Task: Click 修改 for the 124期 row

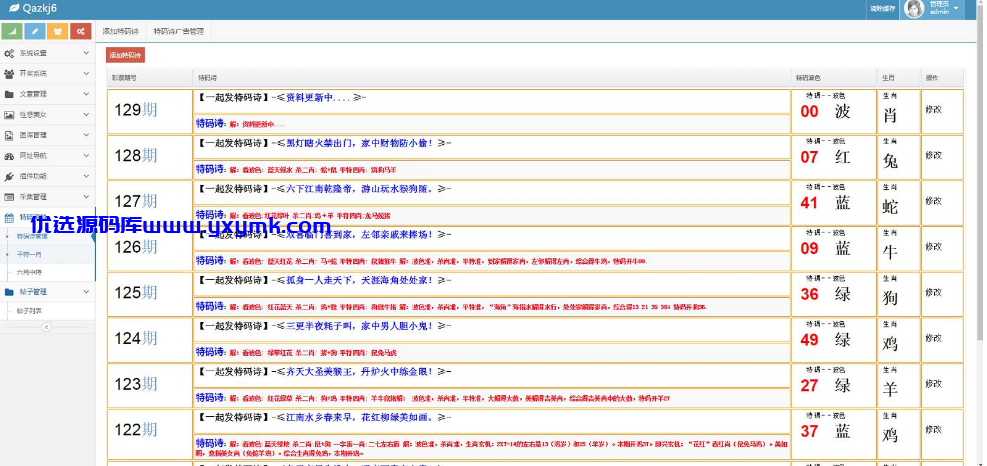Action: (933, 338)
